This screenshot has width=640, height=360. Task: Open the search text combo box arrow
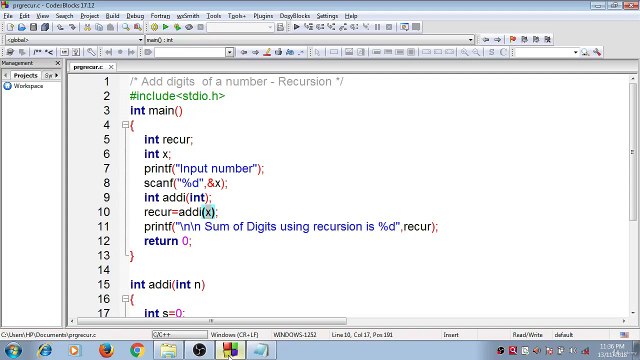click(229, 52)
